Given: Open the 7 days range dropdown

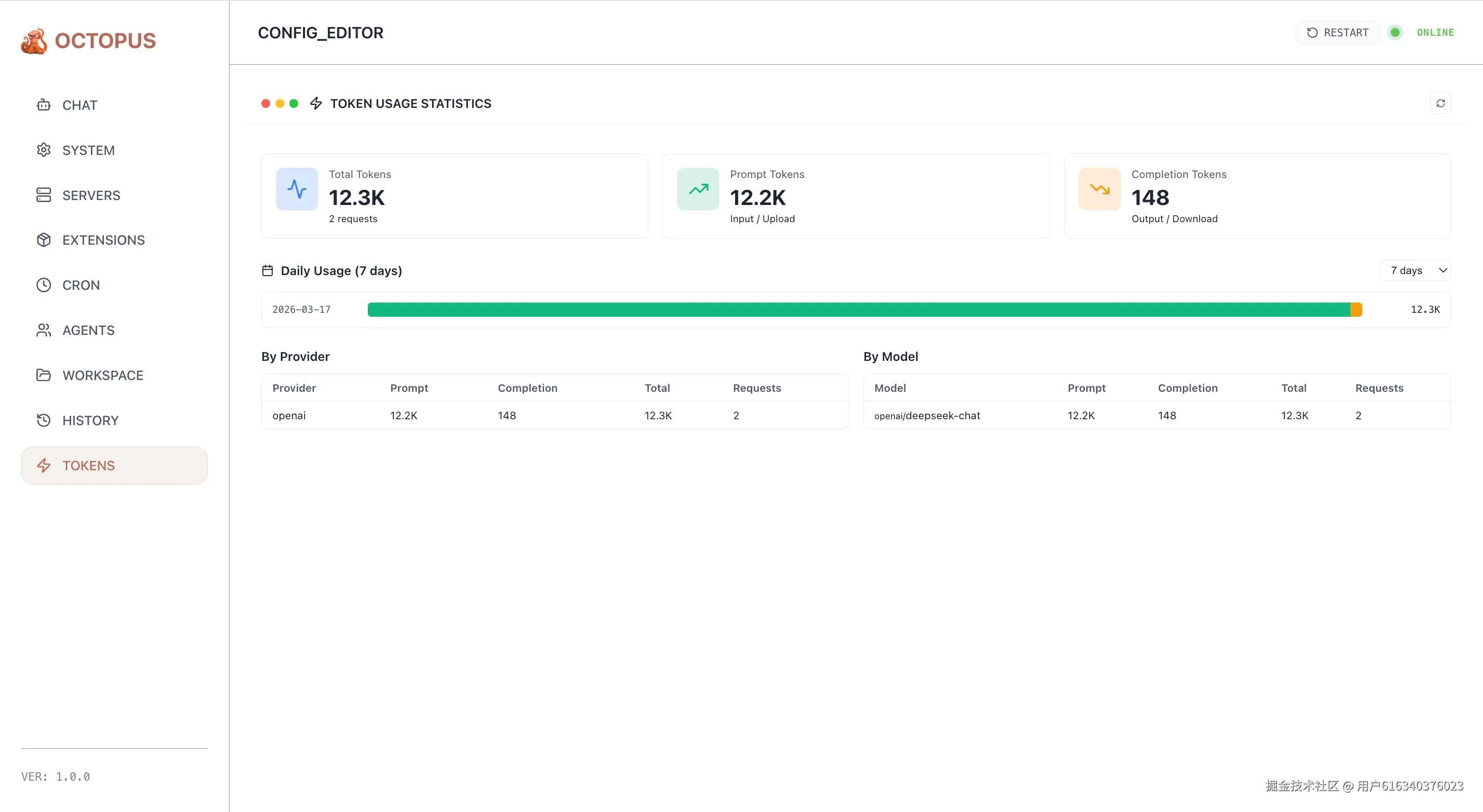Looking at the screenshot, I should (x=1415, y=271).
